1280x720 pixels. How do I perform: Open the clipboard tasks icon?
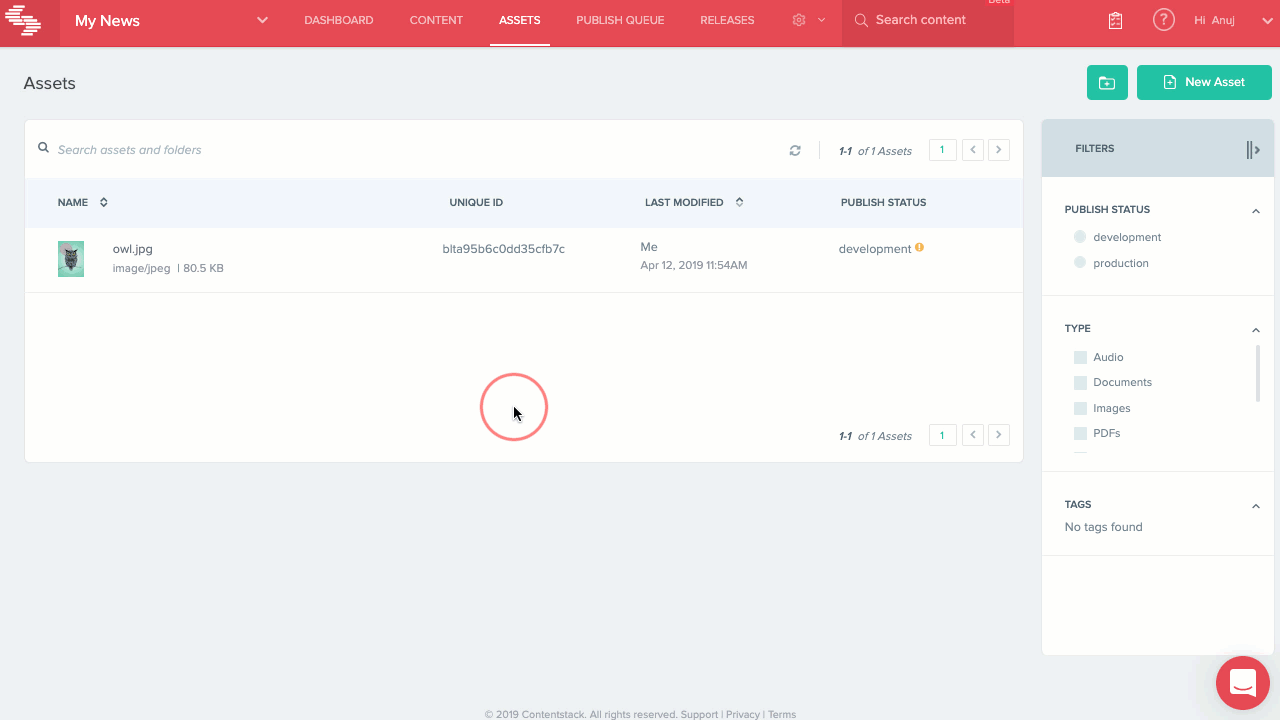click(1115, 20)
